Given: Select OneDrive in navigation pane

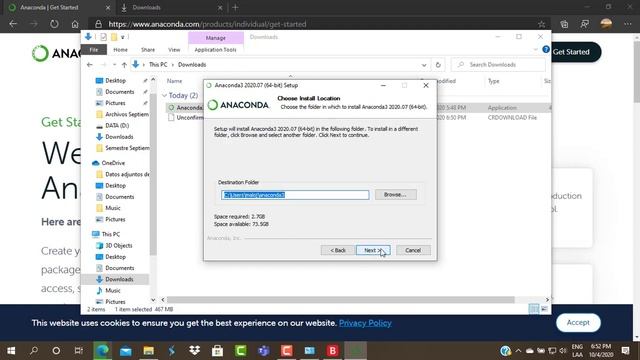Looking at the screenshot, I should point(113,163).
